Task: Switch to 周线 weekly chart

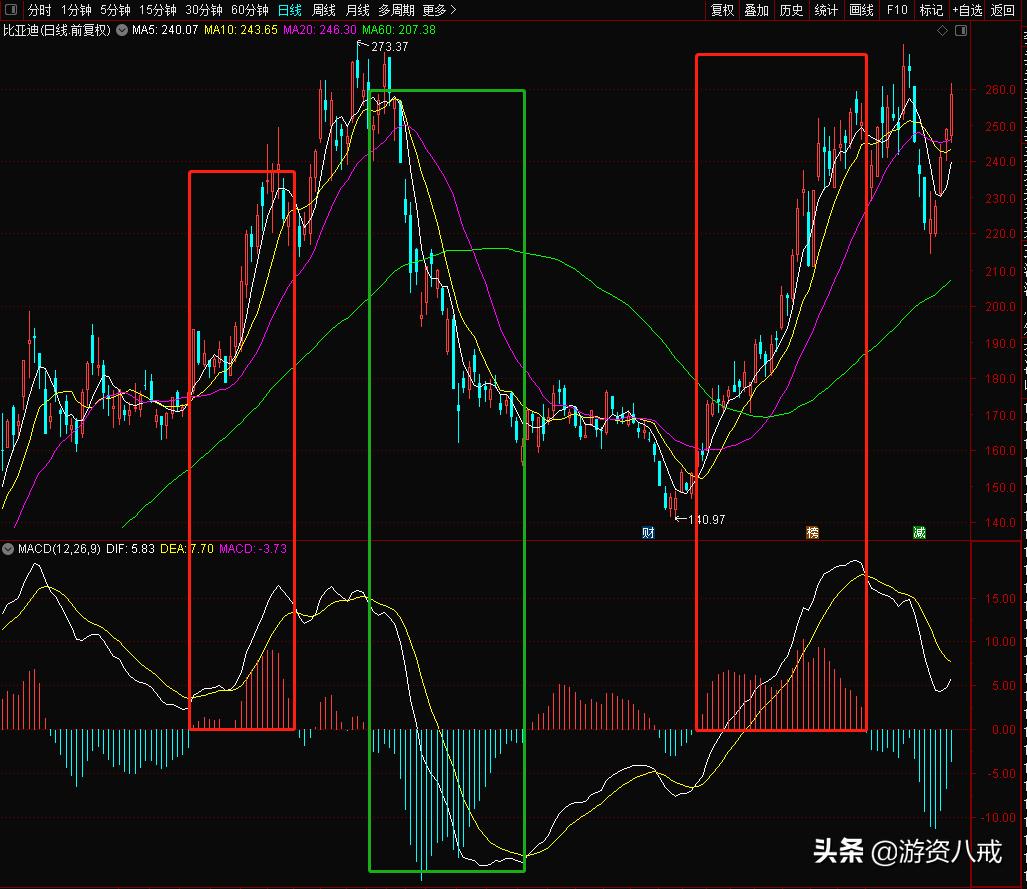Action: pos(324,10)
